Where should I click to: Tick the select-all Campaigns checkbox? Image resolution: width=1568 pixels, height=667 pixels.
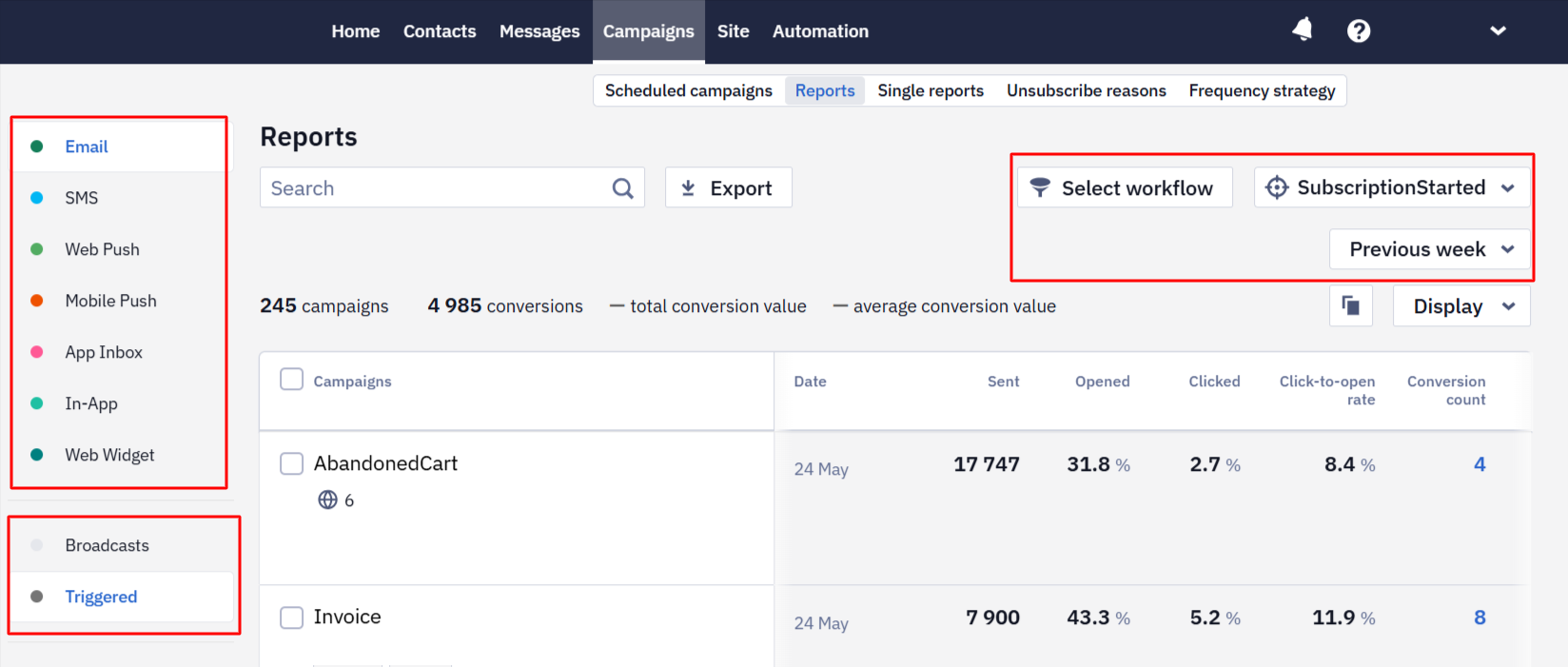coord(291,380)
